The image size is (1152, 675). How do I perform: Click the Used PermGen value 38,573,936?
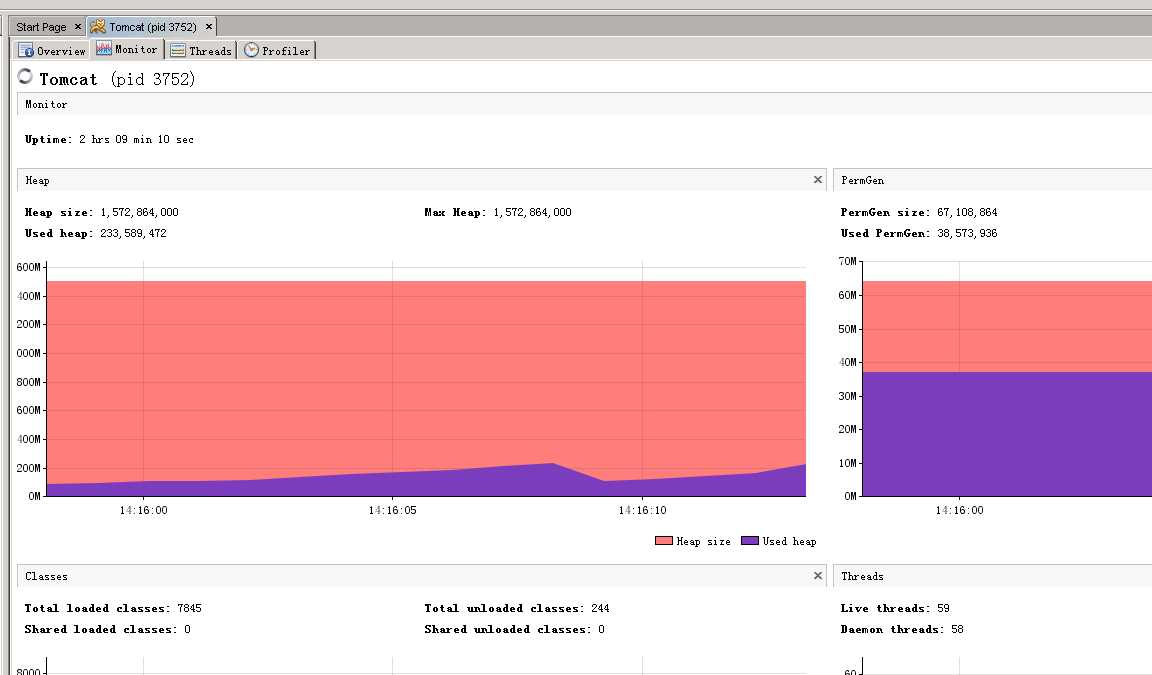[967, 234]
